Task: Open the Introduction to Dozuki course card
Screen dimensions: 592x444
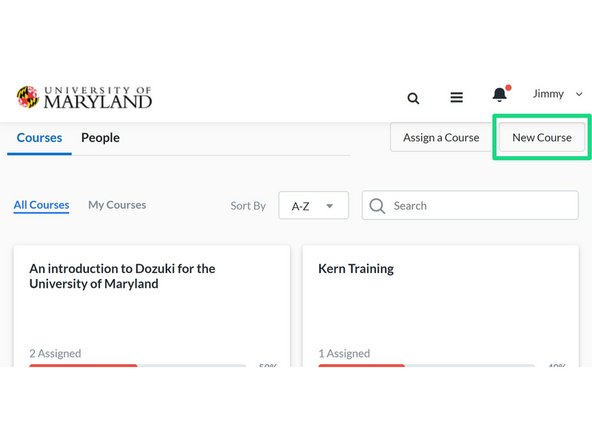Action: 152,306
